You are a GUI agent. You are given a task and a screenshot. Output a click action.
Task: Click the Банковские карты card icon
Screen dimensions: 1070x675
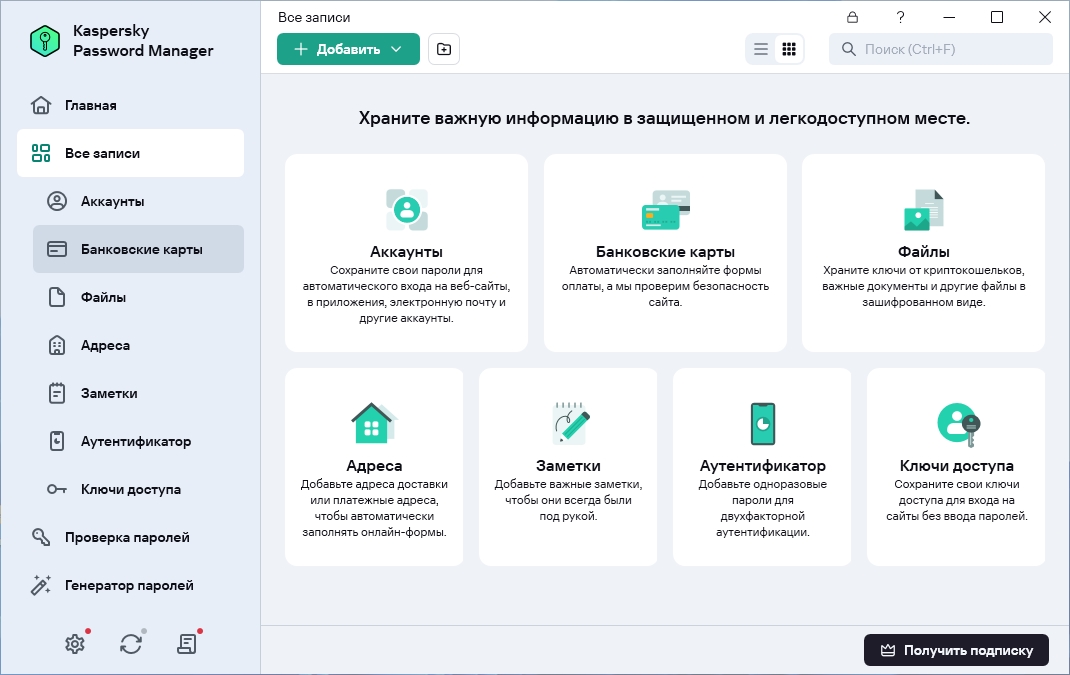(665, 210)
